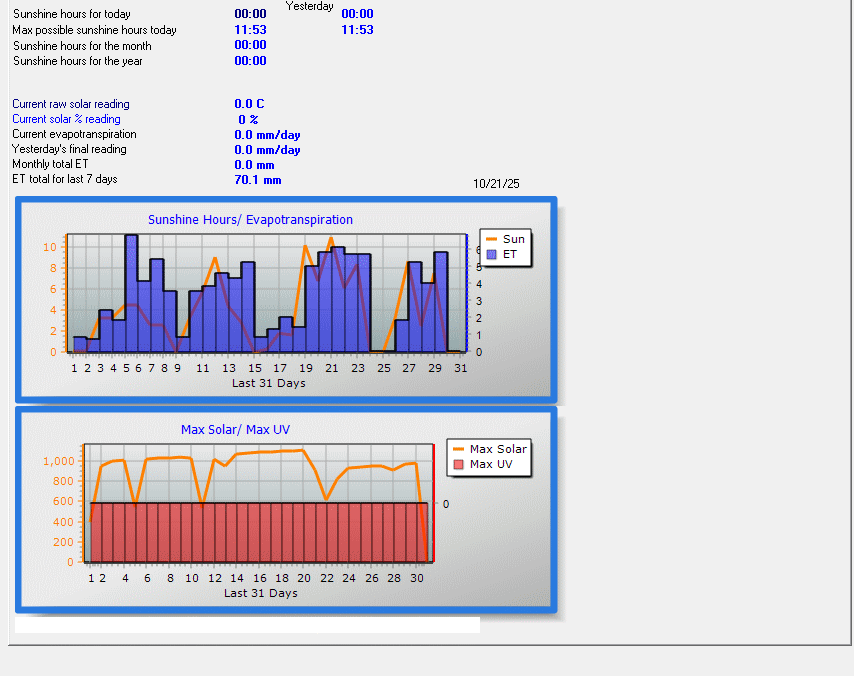
Task: Click Last 31 Days under the sunshine chart
Action: coord(269,383)
